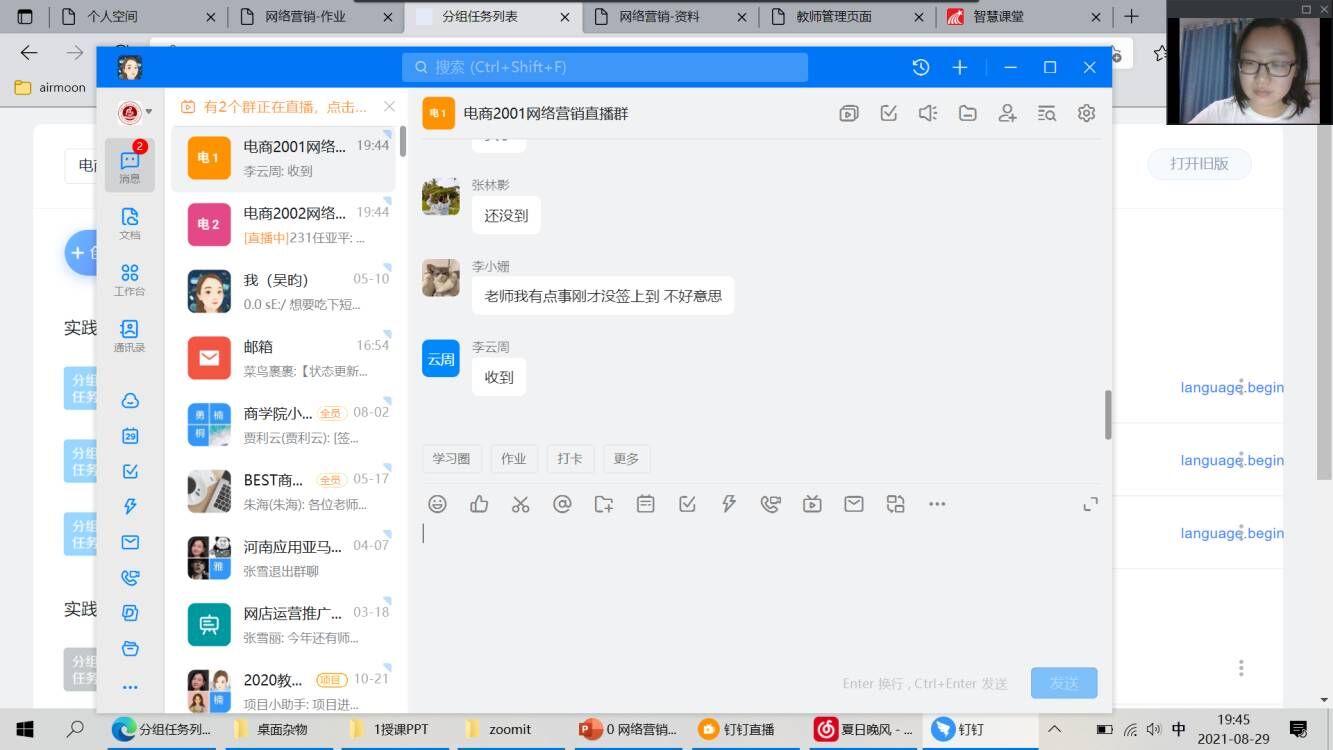
Task: Open the 通讯录 contacts sidebar item
Action: 129,335
